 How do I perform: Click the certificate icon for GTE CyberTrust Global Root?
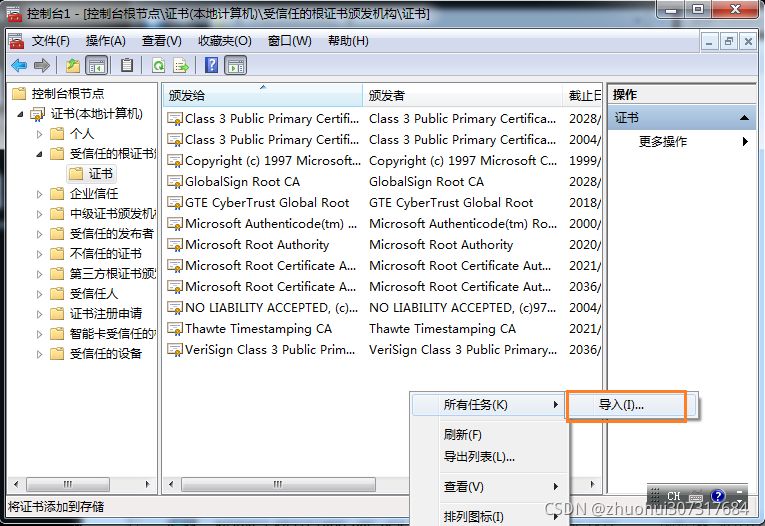point(175,203)
